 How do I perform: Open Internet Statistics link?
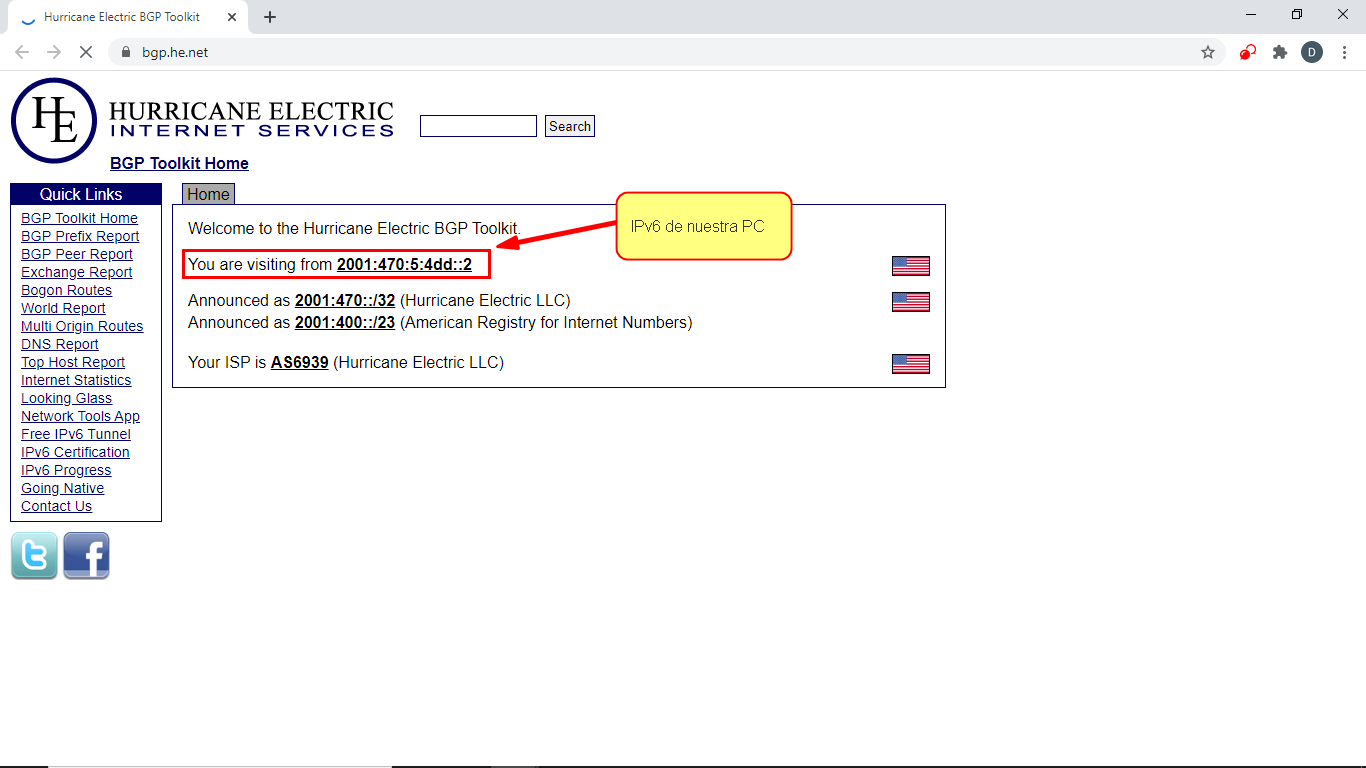coord(76,380)
